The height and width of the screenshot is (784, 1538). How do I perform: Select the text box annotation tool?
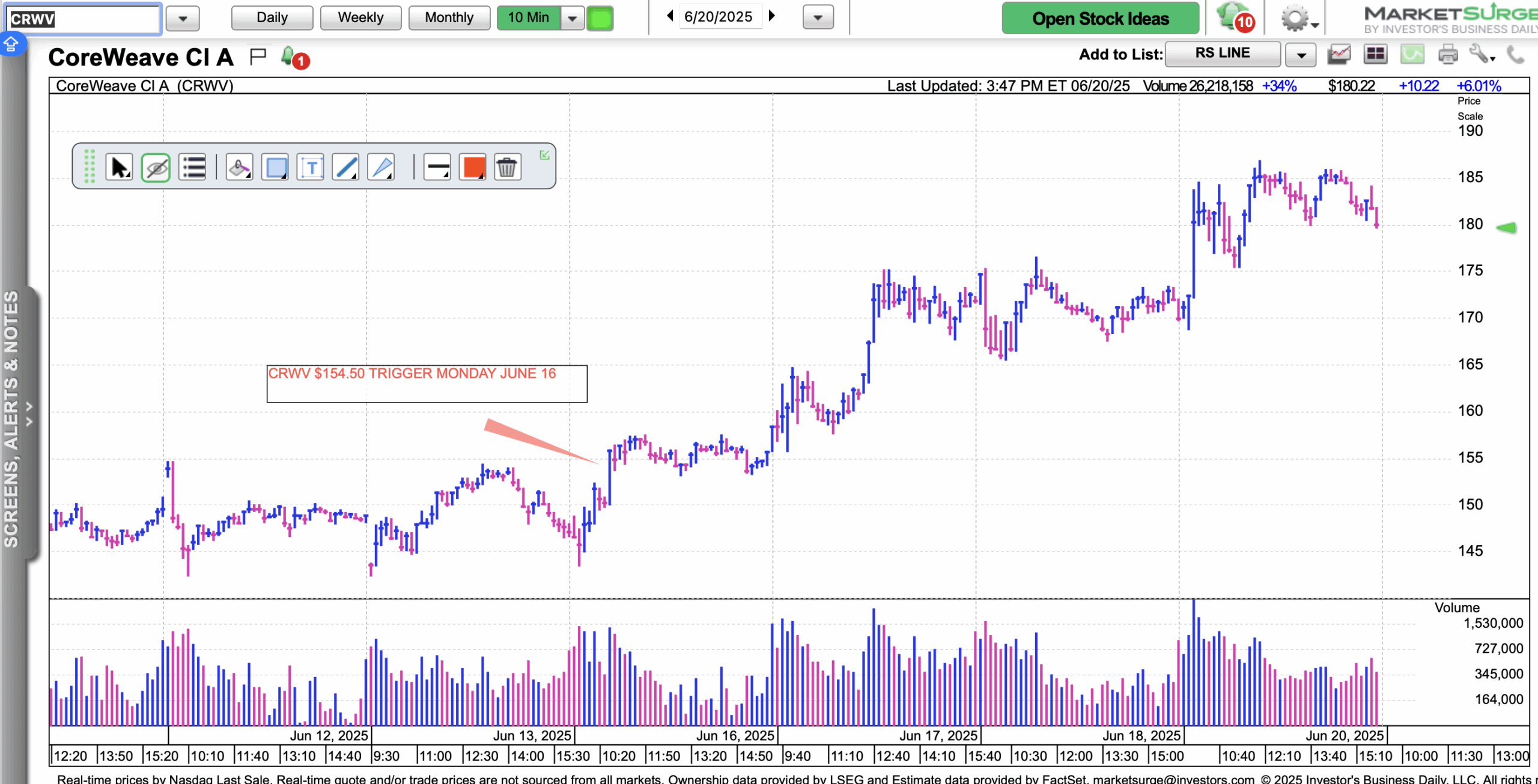click(311, 168)
